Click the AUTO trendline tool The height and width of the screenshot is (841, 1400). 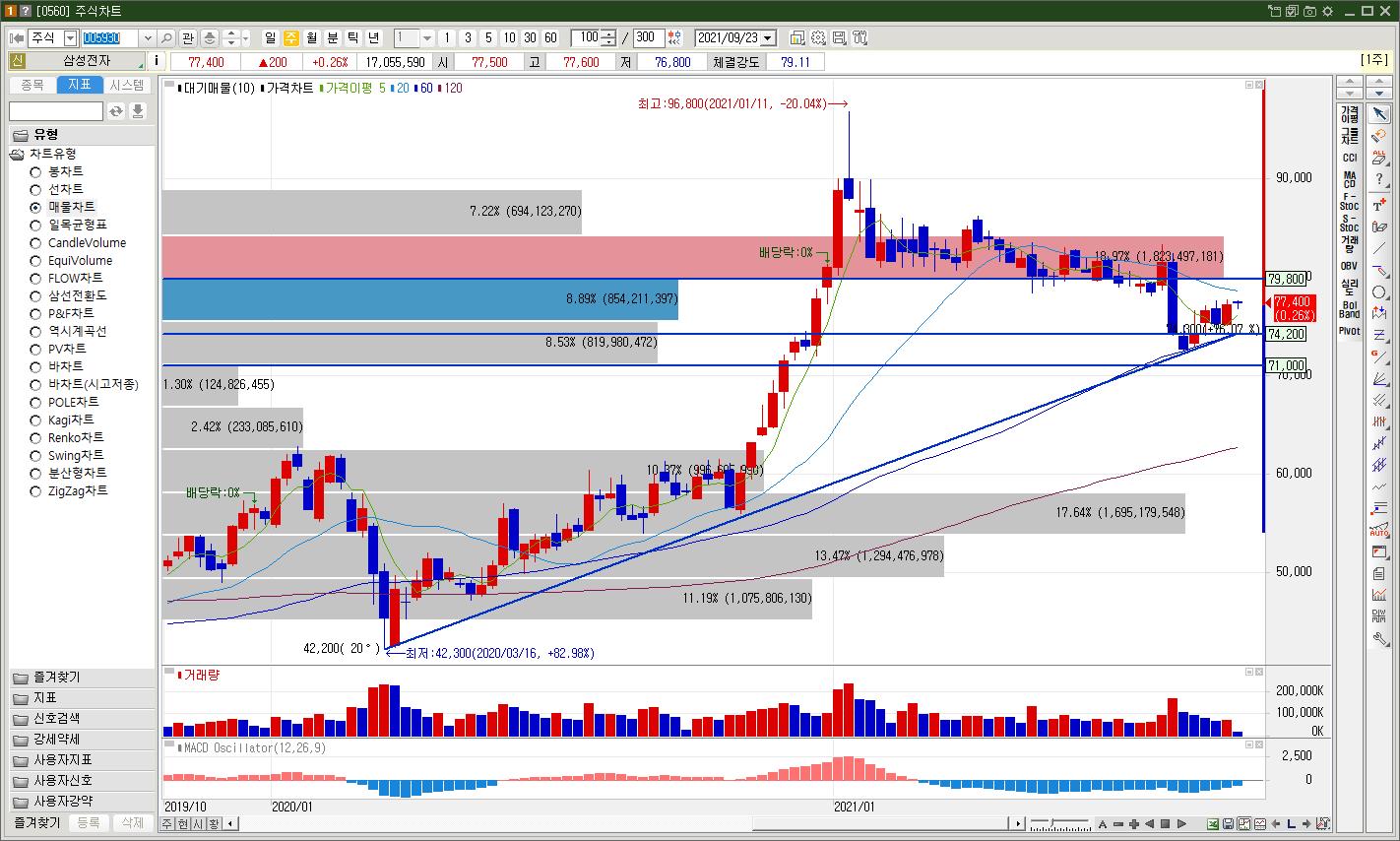click(x=1379, y=530)
